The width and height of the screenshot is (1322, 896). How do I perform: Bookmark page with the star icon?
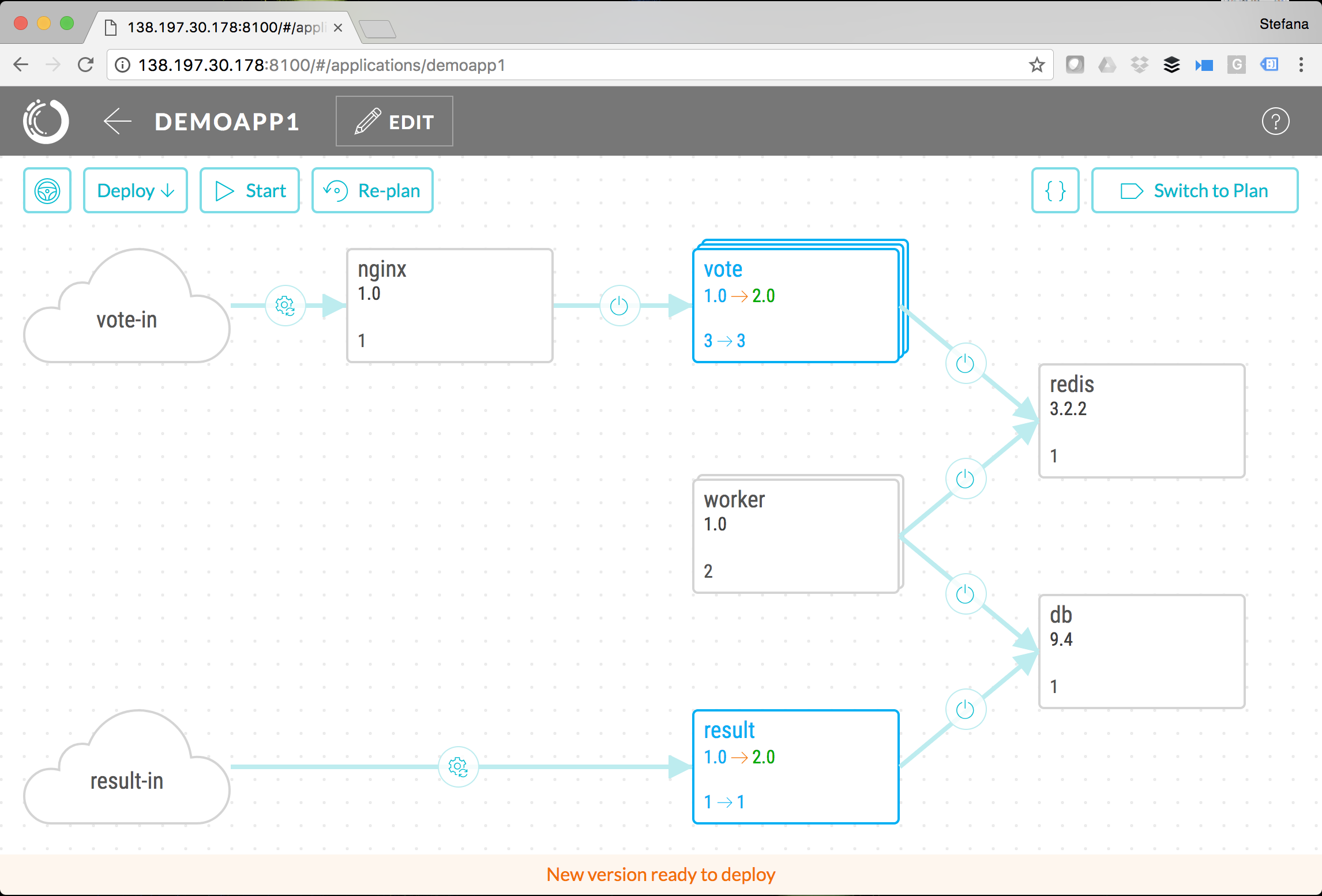click(1036, 65)
